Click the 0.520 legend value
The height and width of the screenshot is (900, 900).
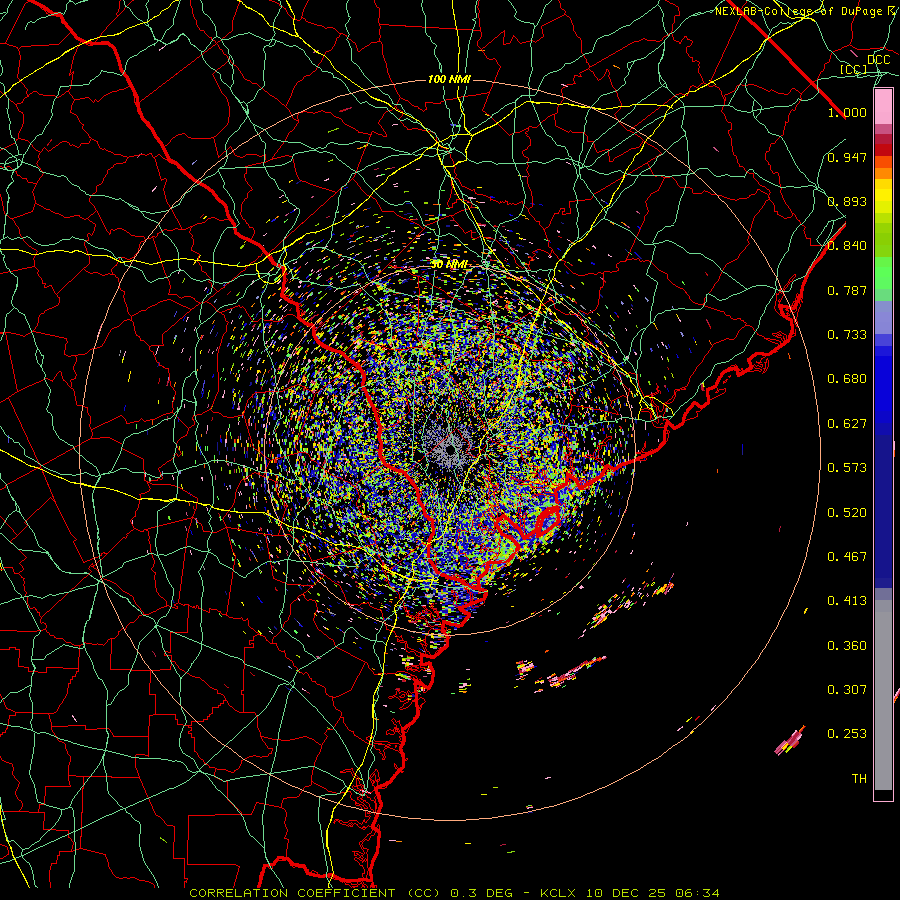pos(847,512)
